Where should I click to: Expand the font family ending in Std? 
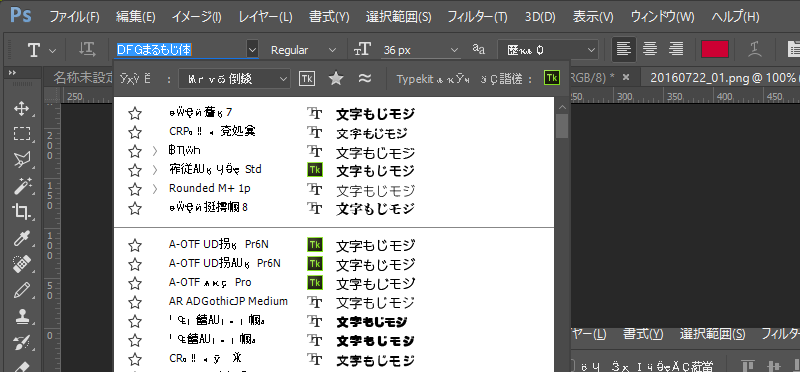click(x=155, y=170)
